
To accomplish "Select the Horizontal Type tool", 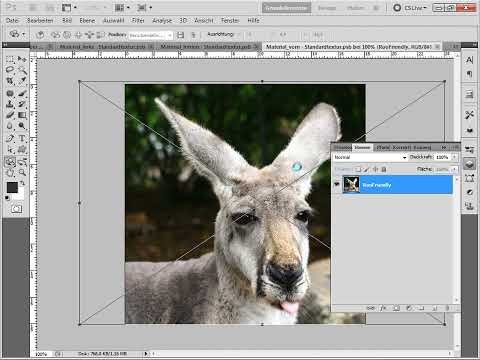I will click(x=22, y=138).
